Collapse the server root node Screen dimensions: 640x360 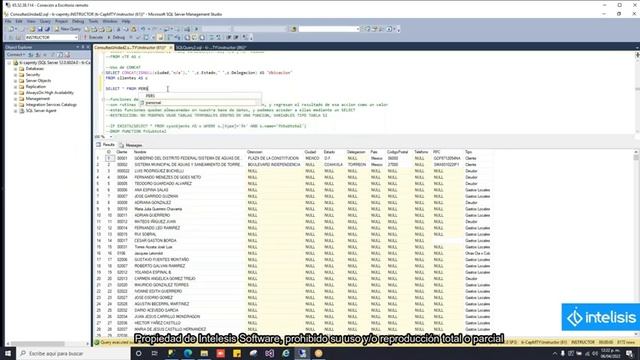tap(9, 63)
